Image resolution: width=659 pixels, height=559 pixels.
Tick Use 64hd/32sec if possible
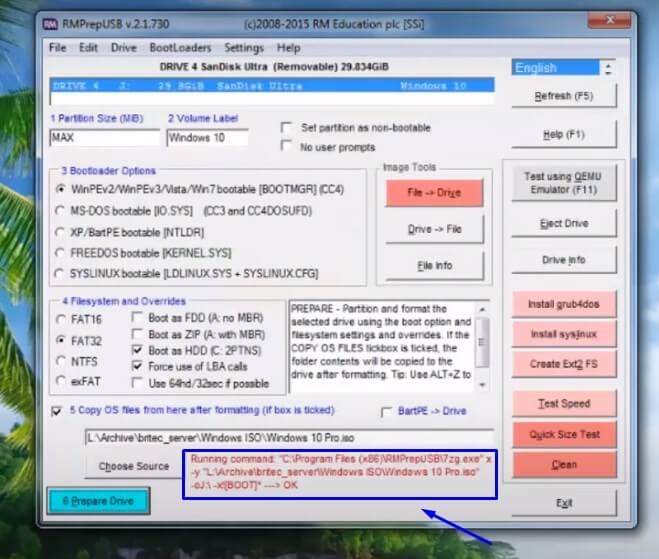tap(137, 383)
